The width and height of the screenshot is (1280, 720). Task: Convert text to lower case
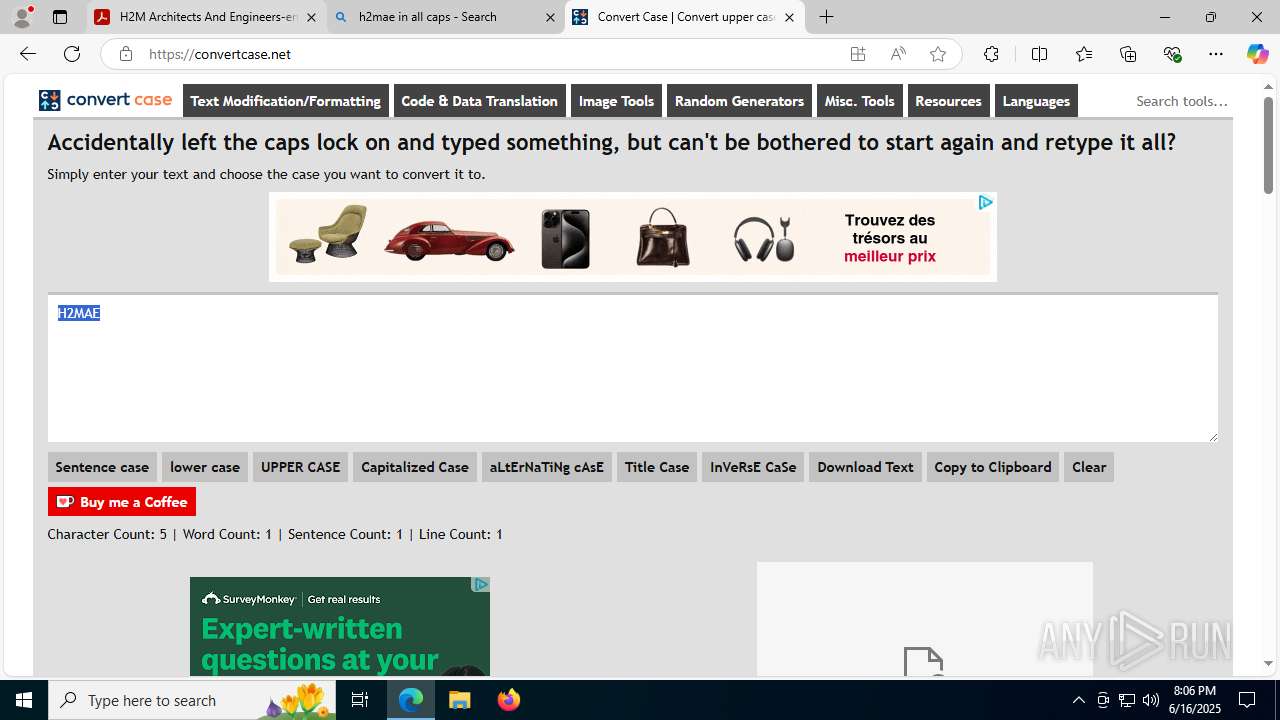point(205,467)
